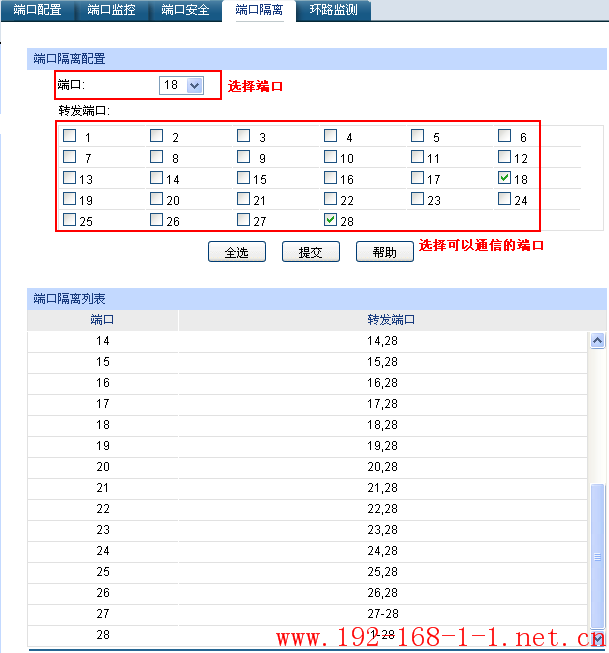Viewport: 609px width, 653px height.
Task: Check forwarding port 16 checkbox
Action: [x=331, y=177]
